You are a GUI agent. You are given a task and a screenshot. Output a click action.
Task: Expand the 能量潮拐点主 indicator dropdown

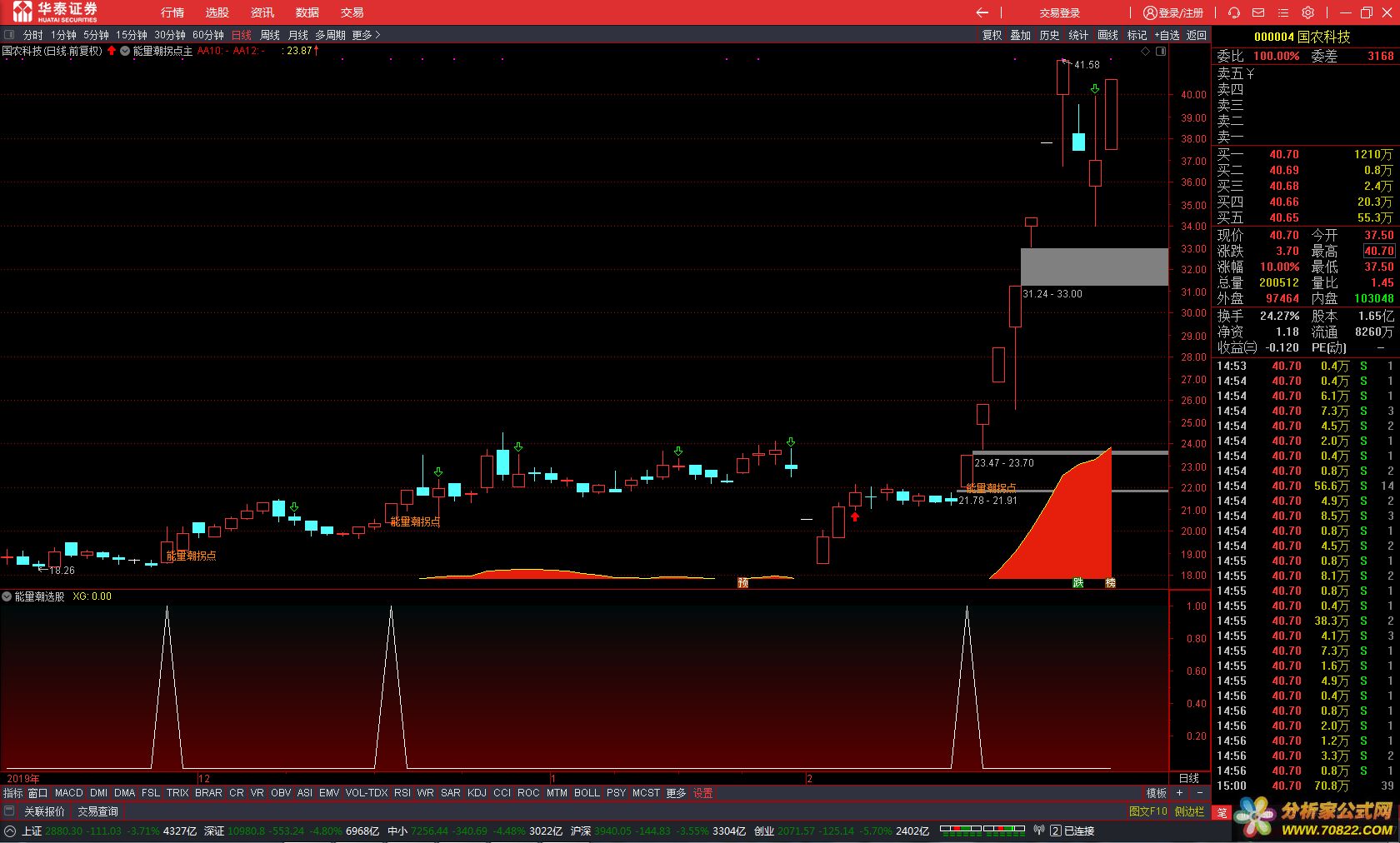(x=125, y=51)
